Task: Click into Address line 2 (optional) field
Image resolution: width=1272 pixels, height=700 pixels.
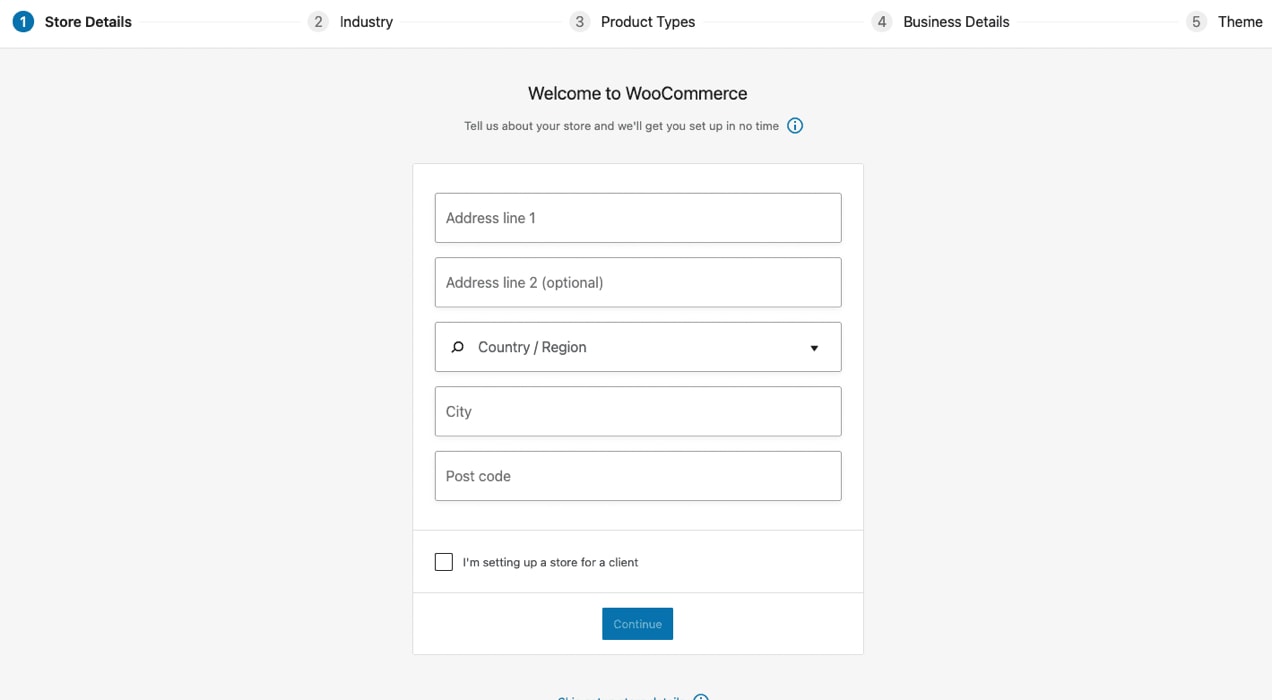Action: pos(638,283)
